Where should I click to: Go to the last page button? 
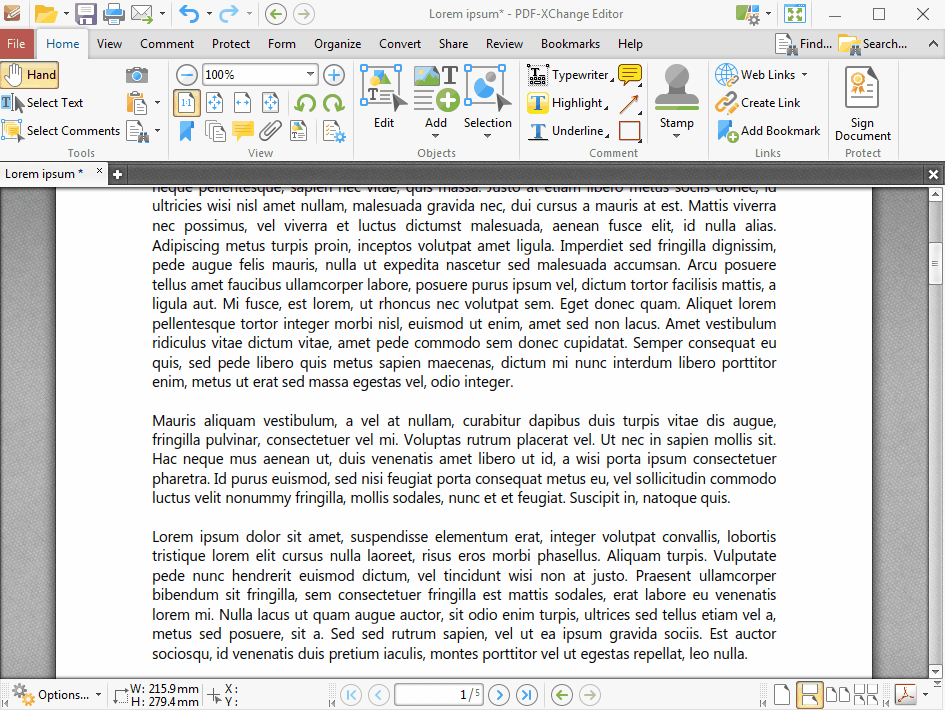point(527,695)
